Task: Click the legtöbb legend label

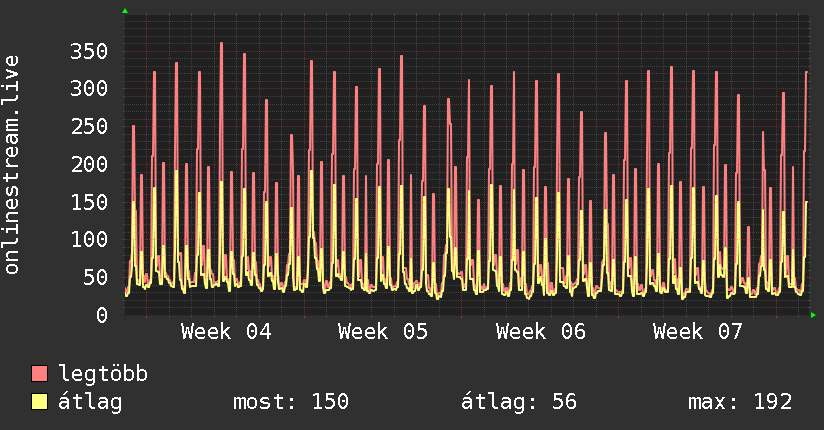Action: point(103,374)
